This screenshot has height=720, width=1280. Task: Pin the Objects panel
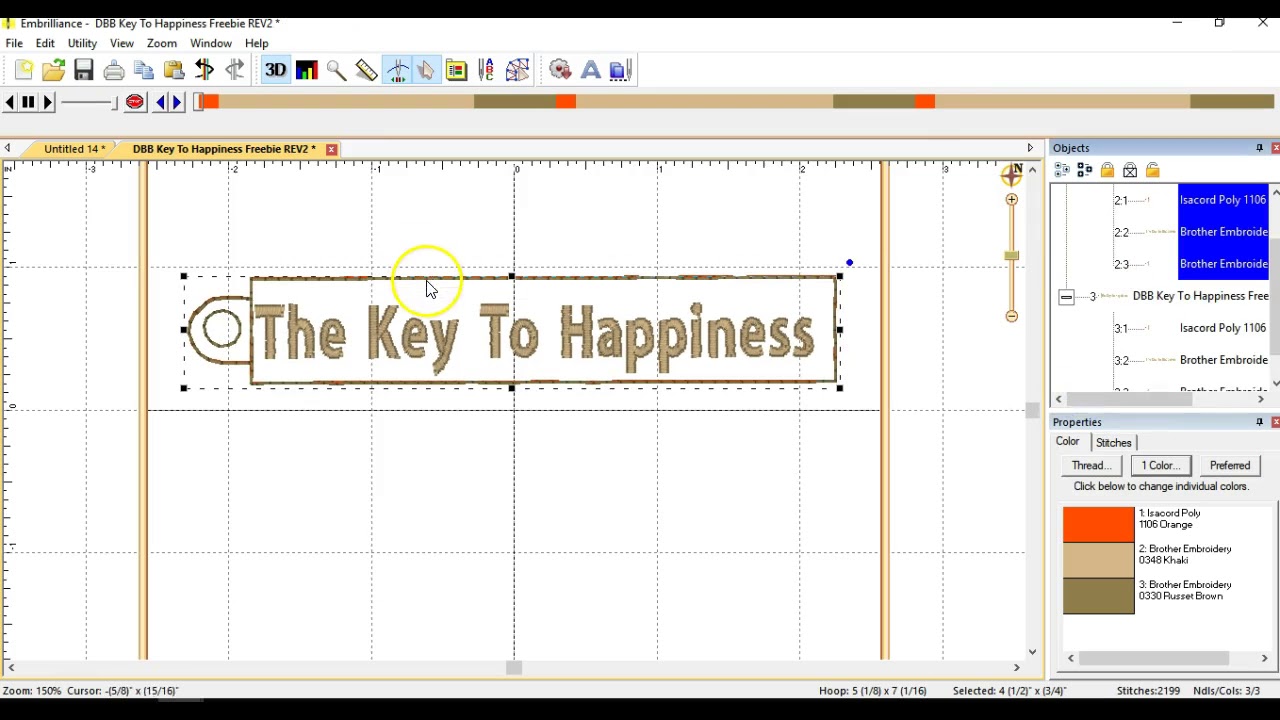tap(1259, 148)
